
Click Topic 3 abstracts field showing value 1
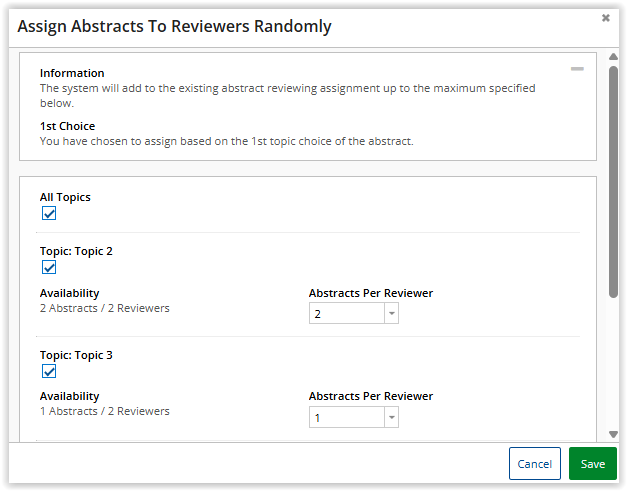coord(346,418)
